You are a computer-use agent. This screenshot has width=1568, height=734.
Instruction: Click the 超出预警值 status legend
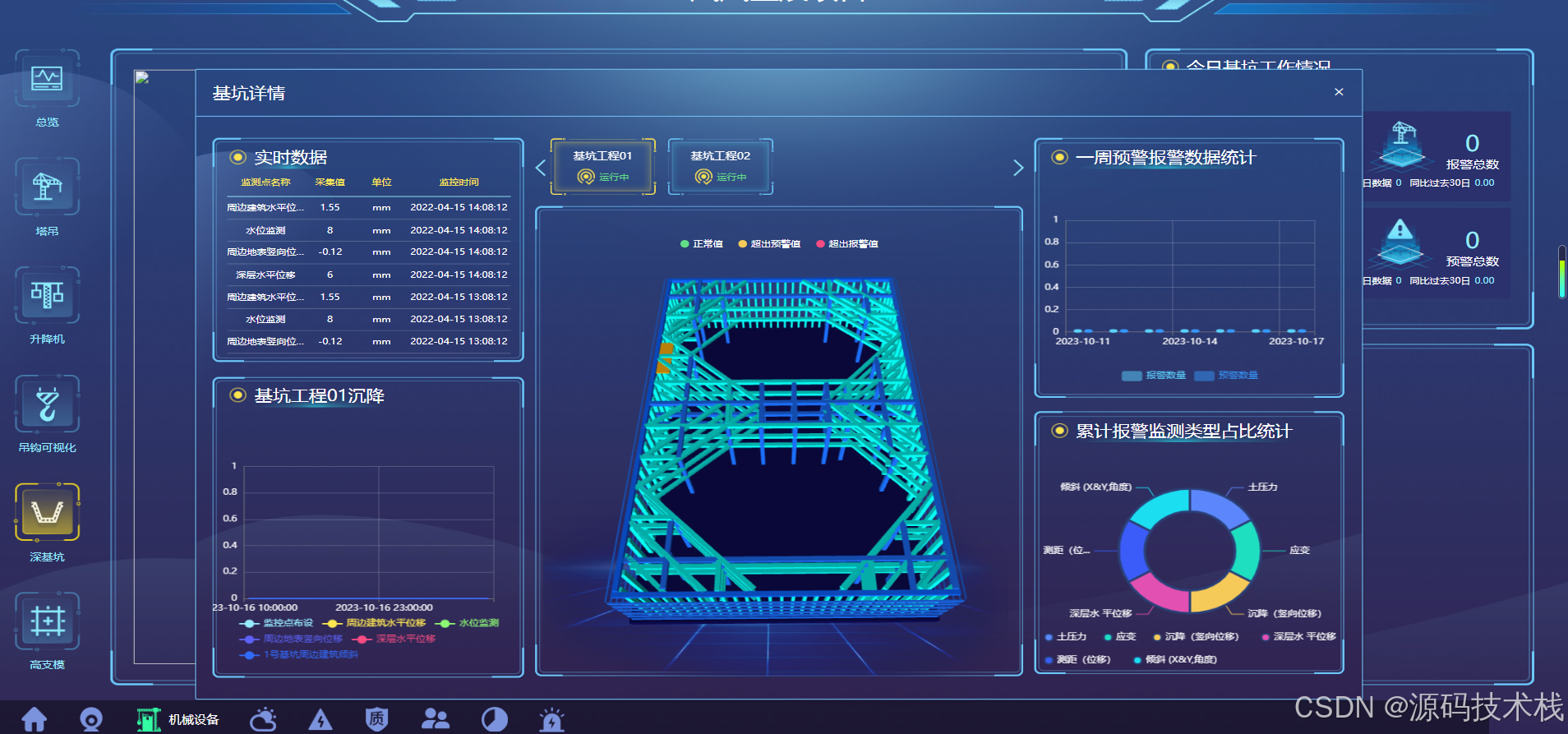point(769,244)
